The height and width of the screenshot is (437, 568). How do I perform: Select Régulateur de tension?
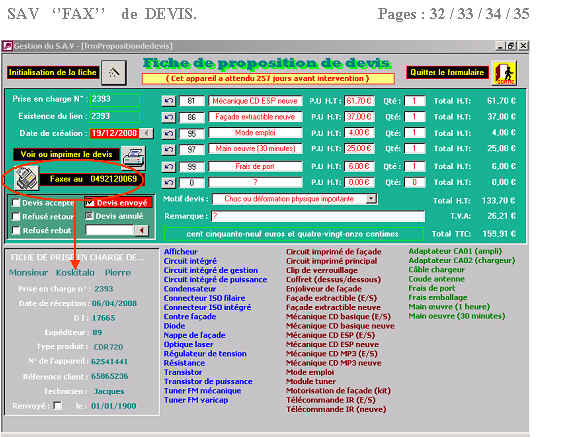click(205, 354)
